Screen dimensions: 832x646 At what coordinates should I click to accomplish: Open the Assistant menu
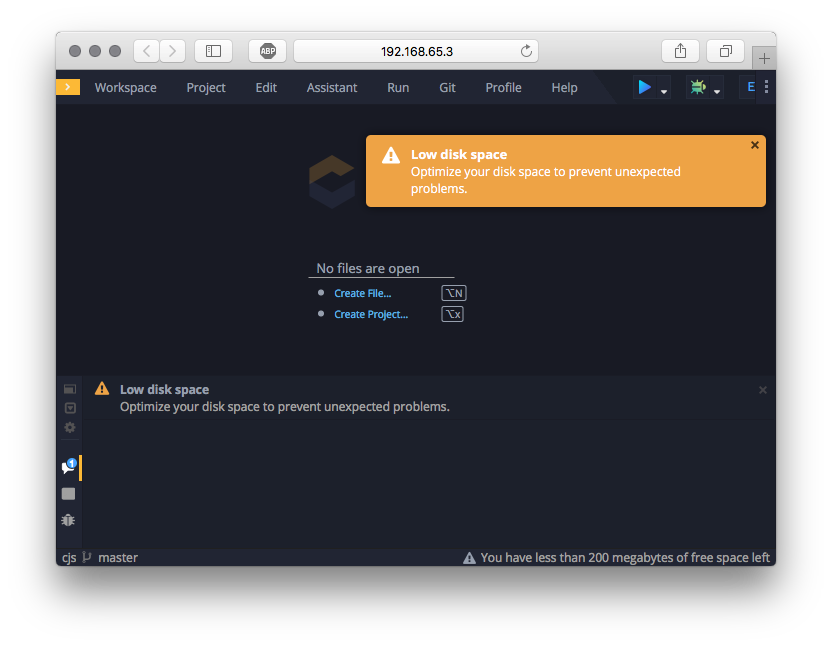pyautogui.click(x=332, y=88)
